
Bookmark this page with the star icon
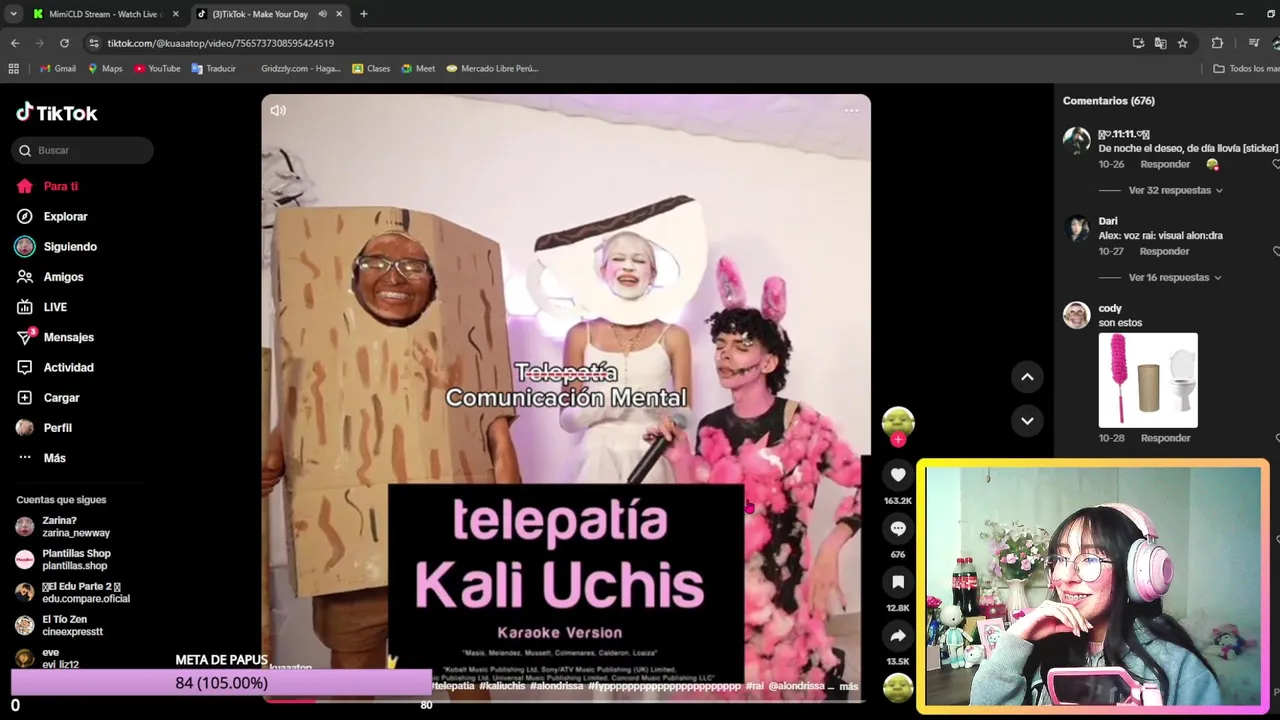(1182, 43)
